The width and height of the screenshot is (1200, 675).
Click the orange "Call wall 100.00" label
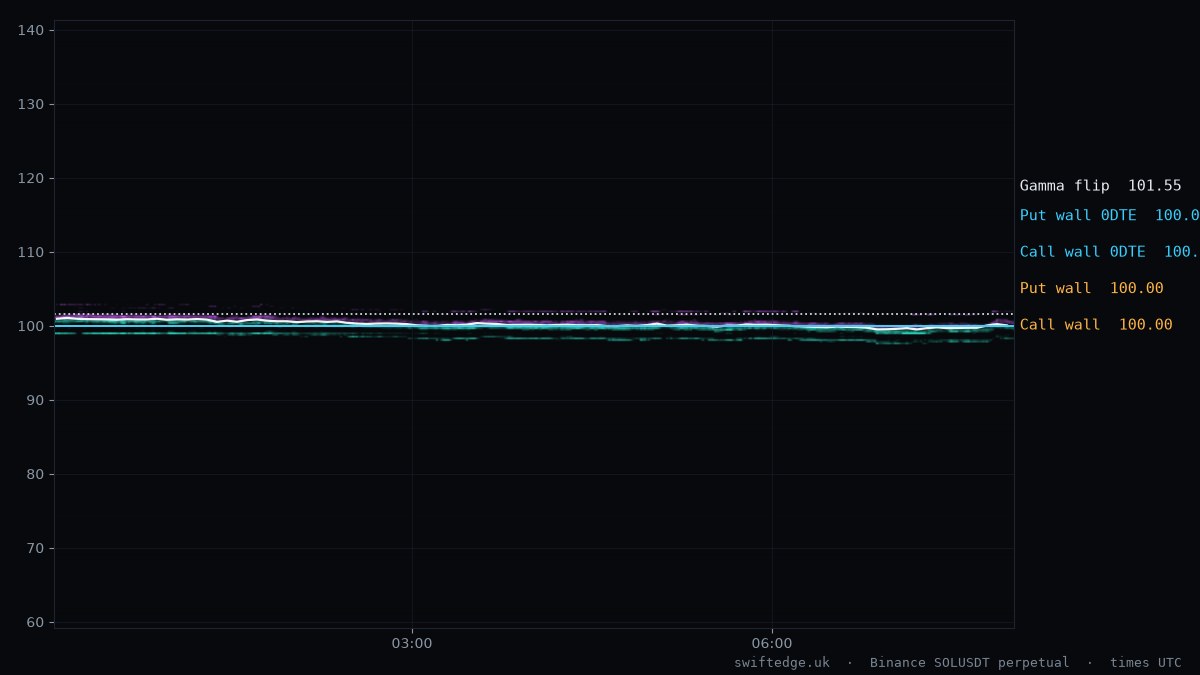pos(1096,325)
